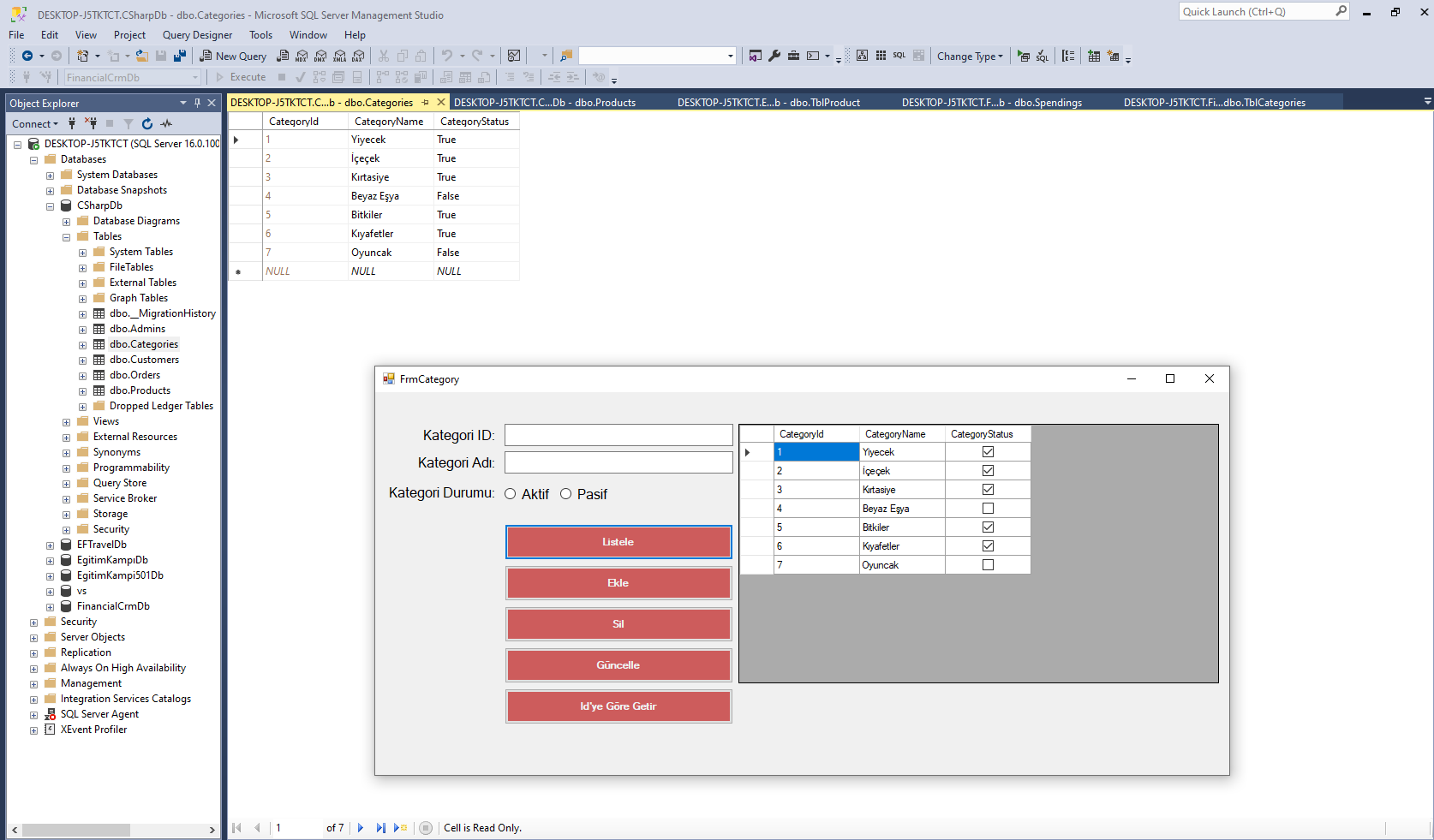Toggle CategoryStatus checkbox for Kıyafetler
The height and width of the screenshot is (840, 1434).
click(x=988, y=546)
